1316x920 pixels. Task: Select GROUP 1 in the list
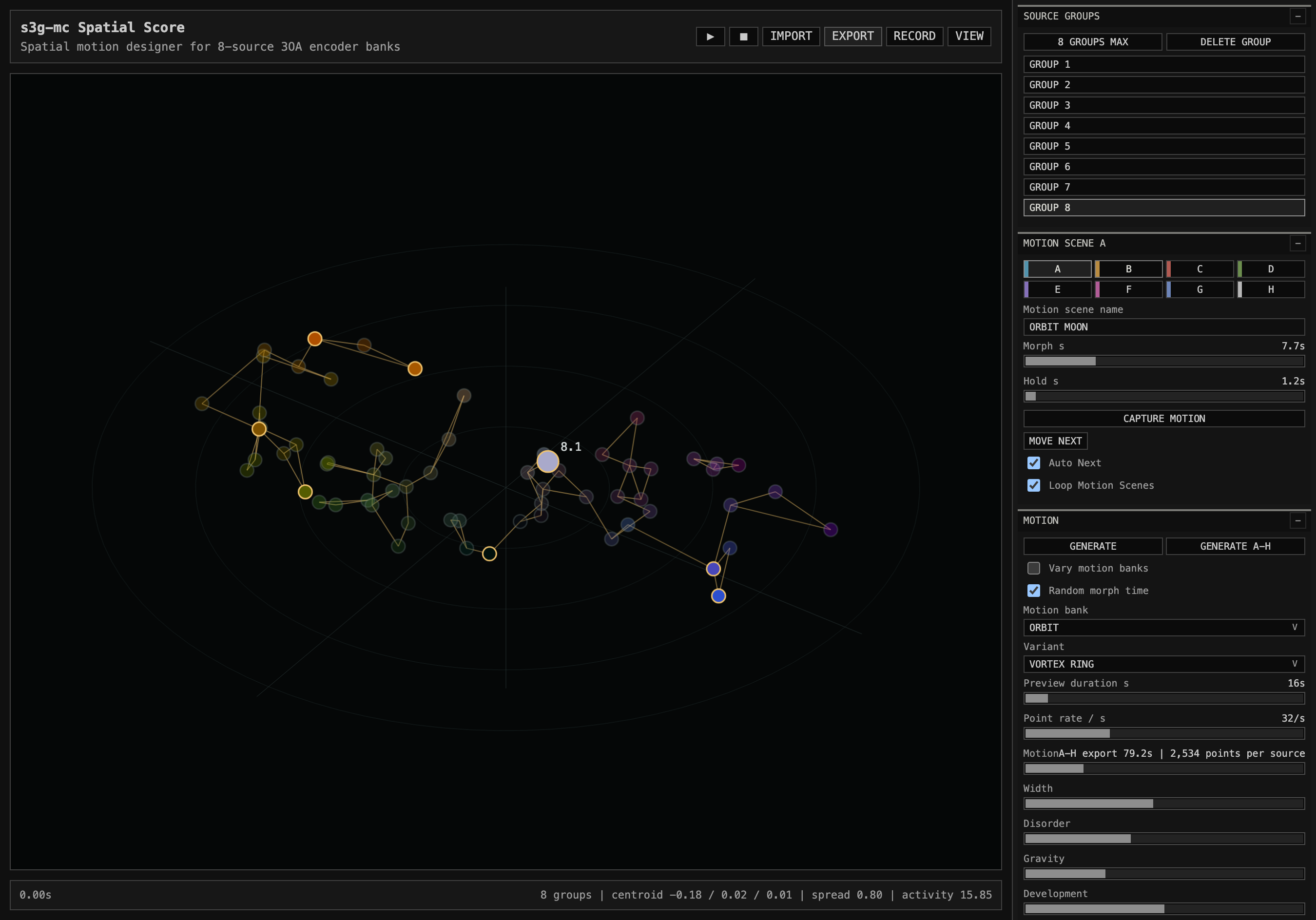pos(1164,64)
